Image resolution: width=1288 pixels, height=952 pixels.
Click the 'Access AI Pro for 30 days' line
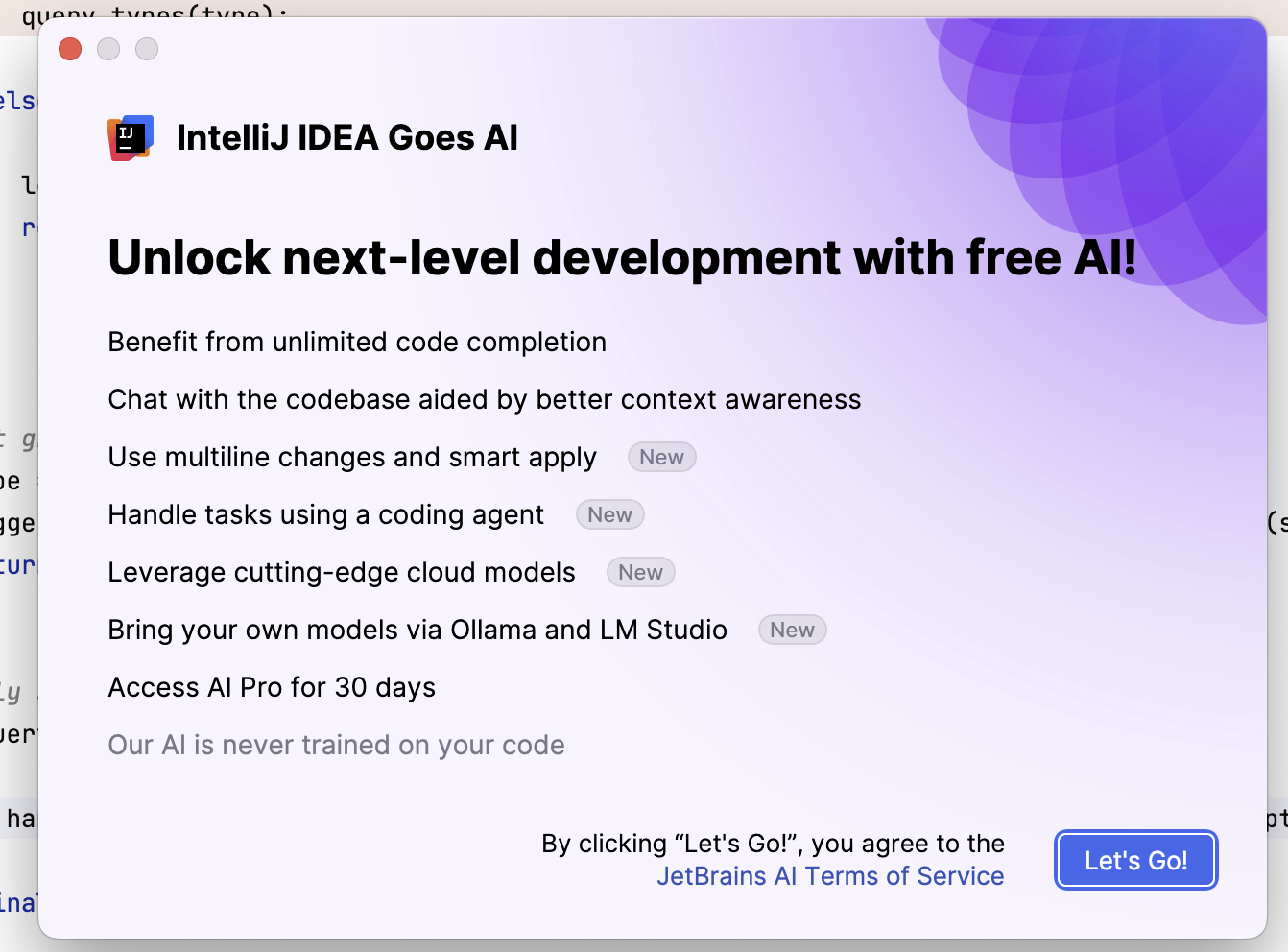(x=272, y=688)
